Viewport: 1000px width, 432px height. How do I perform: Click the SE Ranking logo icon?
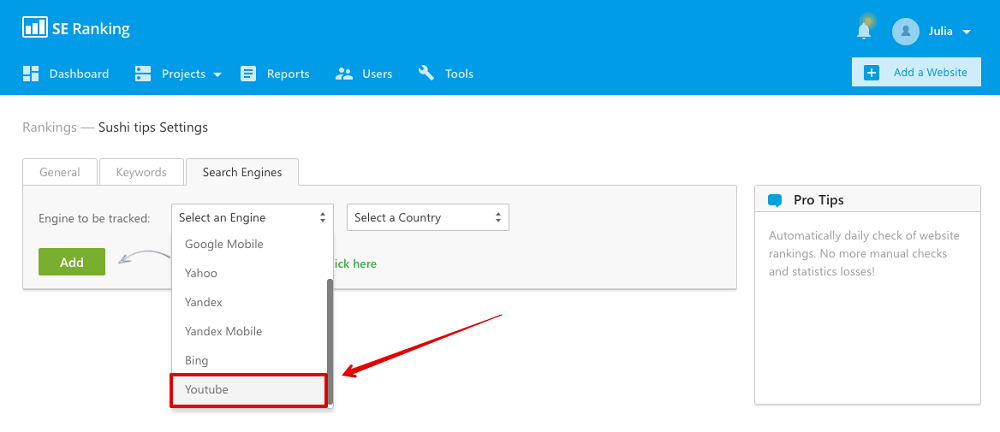click(x=35, y=28)
